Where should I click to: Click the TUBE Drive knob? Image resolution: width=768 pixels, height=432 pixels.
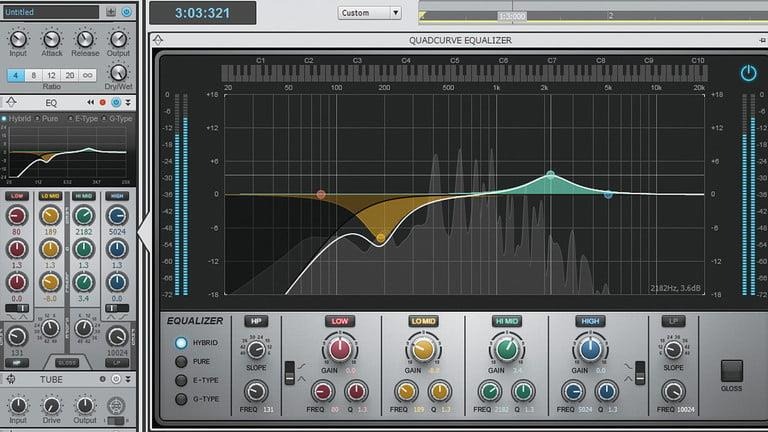click(51, 406)
